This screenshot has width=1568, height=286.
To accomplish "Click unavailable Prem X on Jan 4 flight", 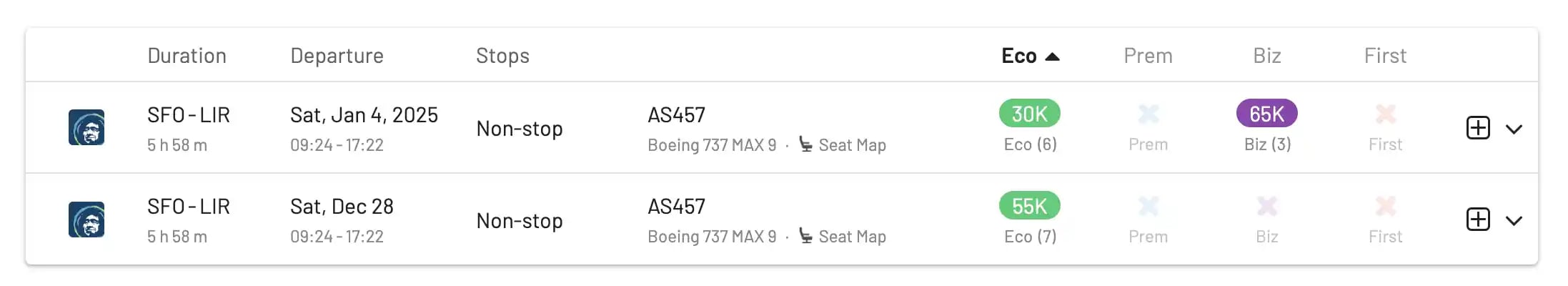I will 1148,114.
